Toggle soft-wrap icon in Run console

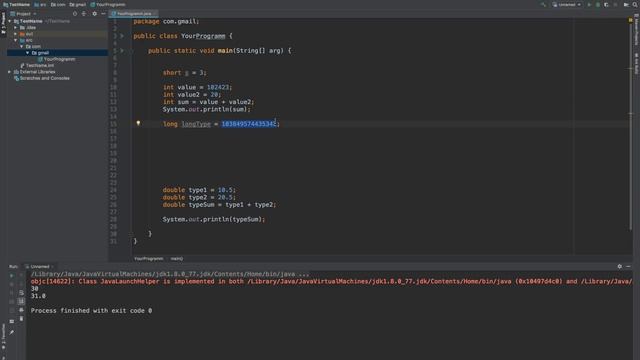(x=21, y=293)
